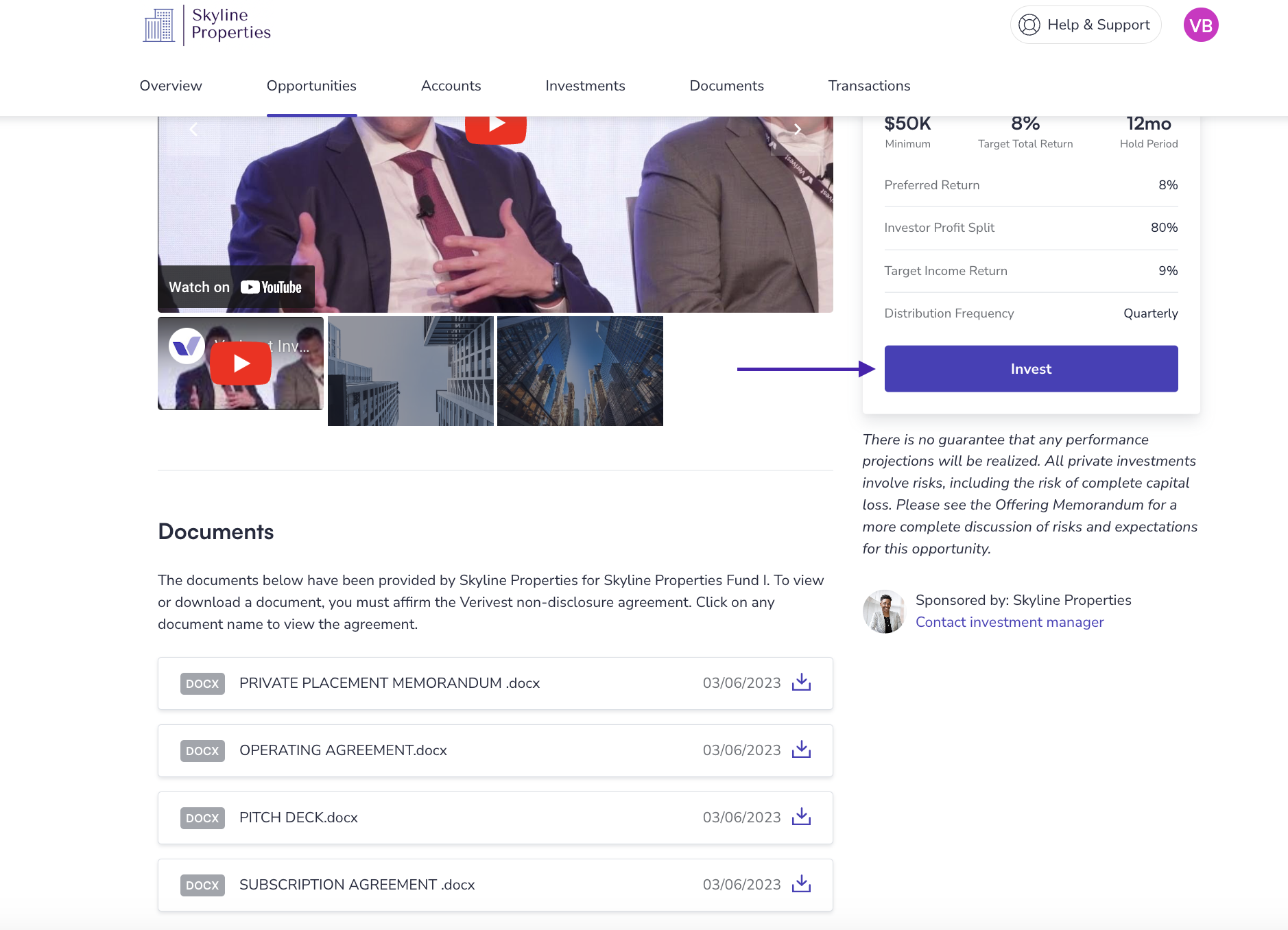This screenshot has height=930, width=1288.
Task: Click the $50K Minimum value
Action: [907, 124]
